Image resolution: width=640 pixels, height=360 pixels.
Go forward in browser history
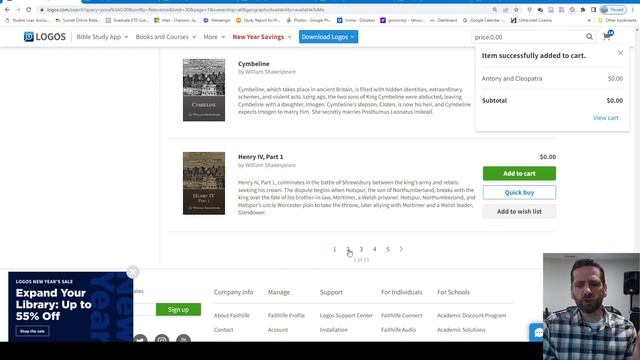[18, 9]
